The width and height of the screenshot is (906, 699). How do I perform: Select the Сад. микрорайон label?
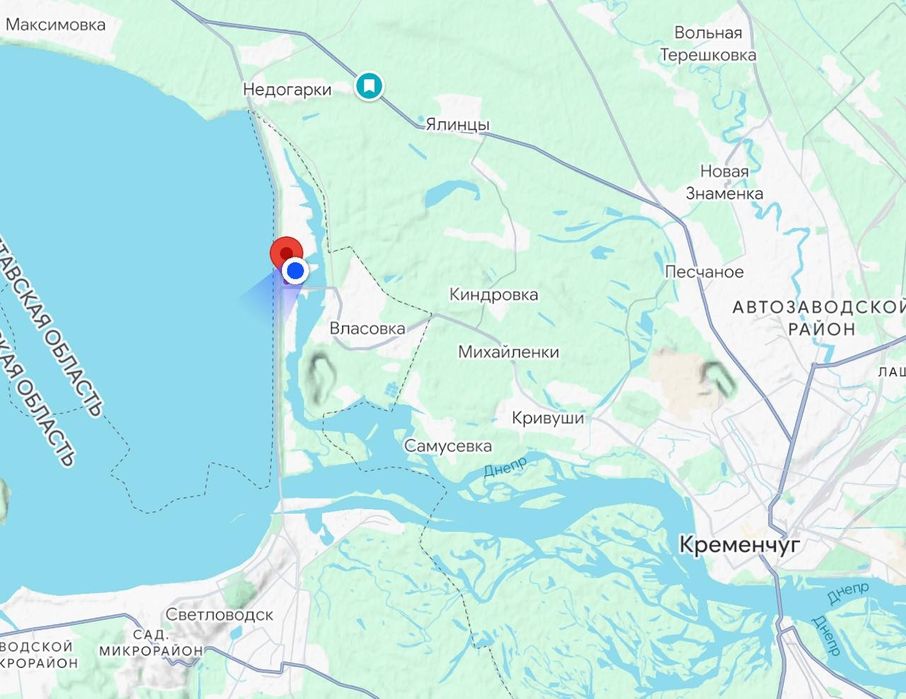pos(151,643)
